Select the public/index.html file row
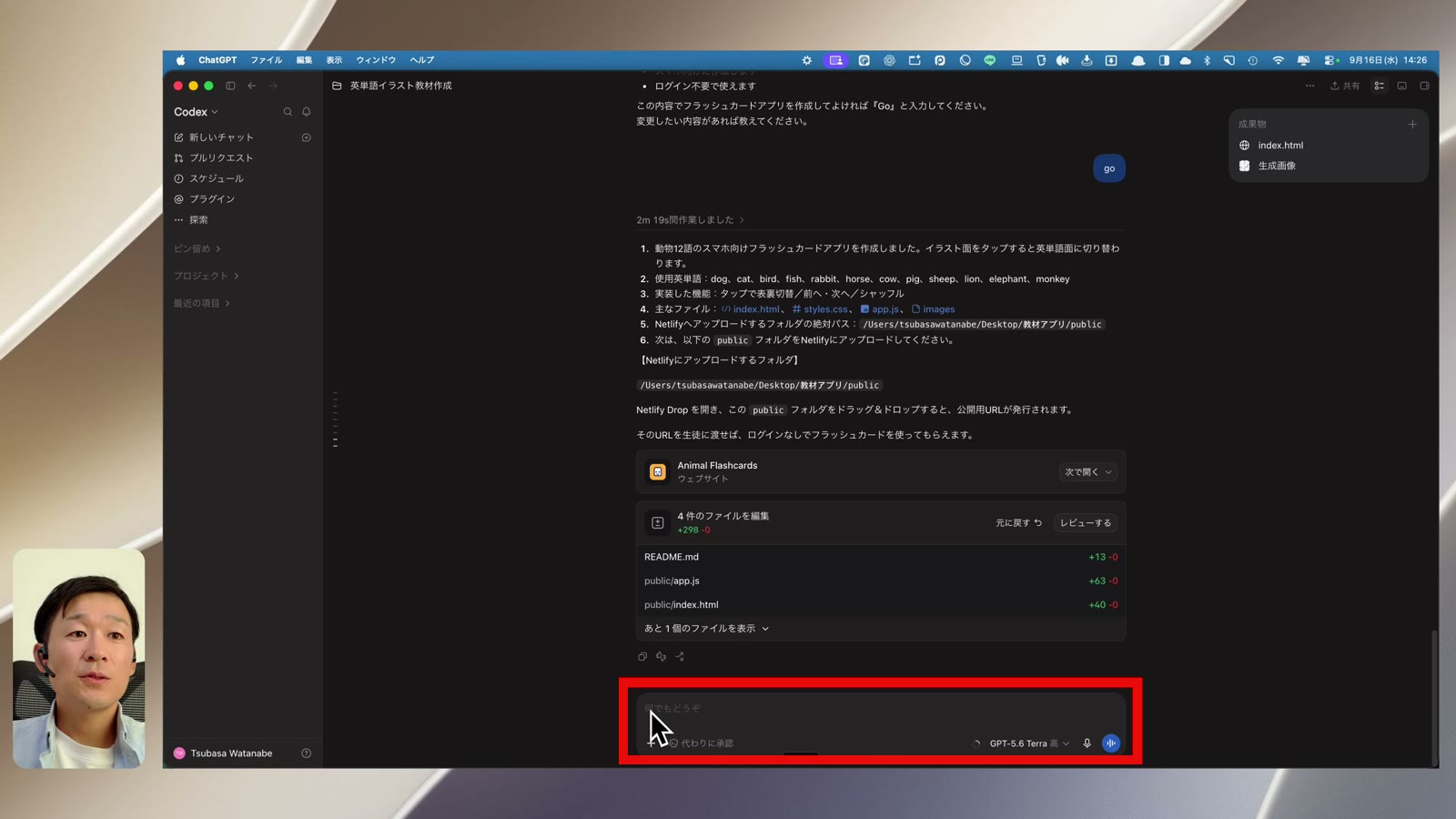Viewport: 1456px width, 819px height. (x=881, y=604)
